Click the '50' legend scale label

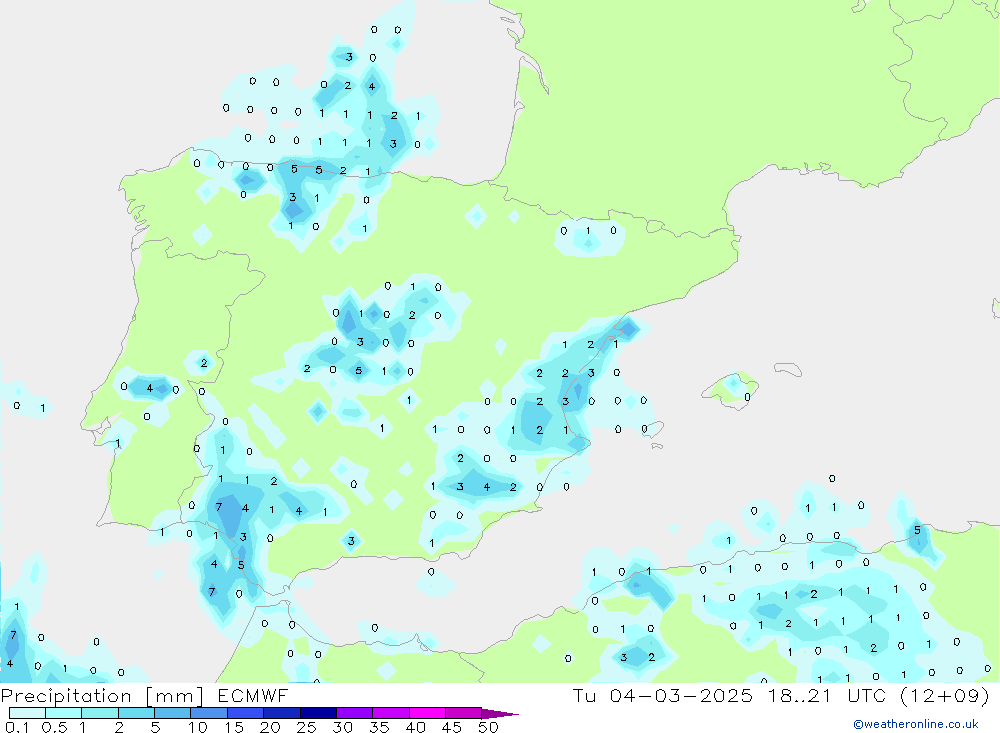[489, 727]
